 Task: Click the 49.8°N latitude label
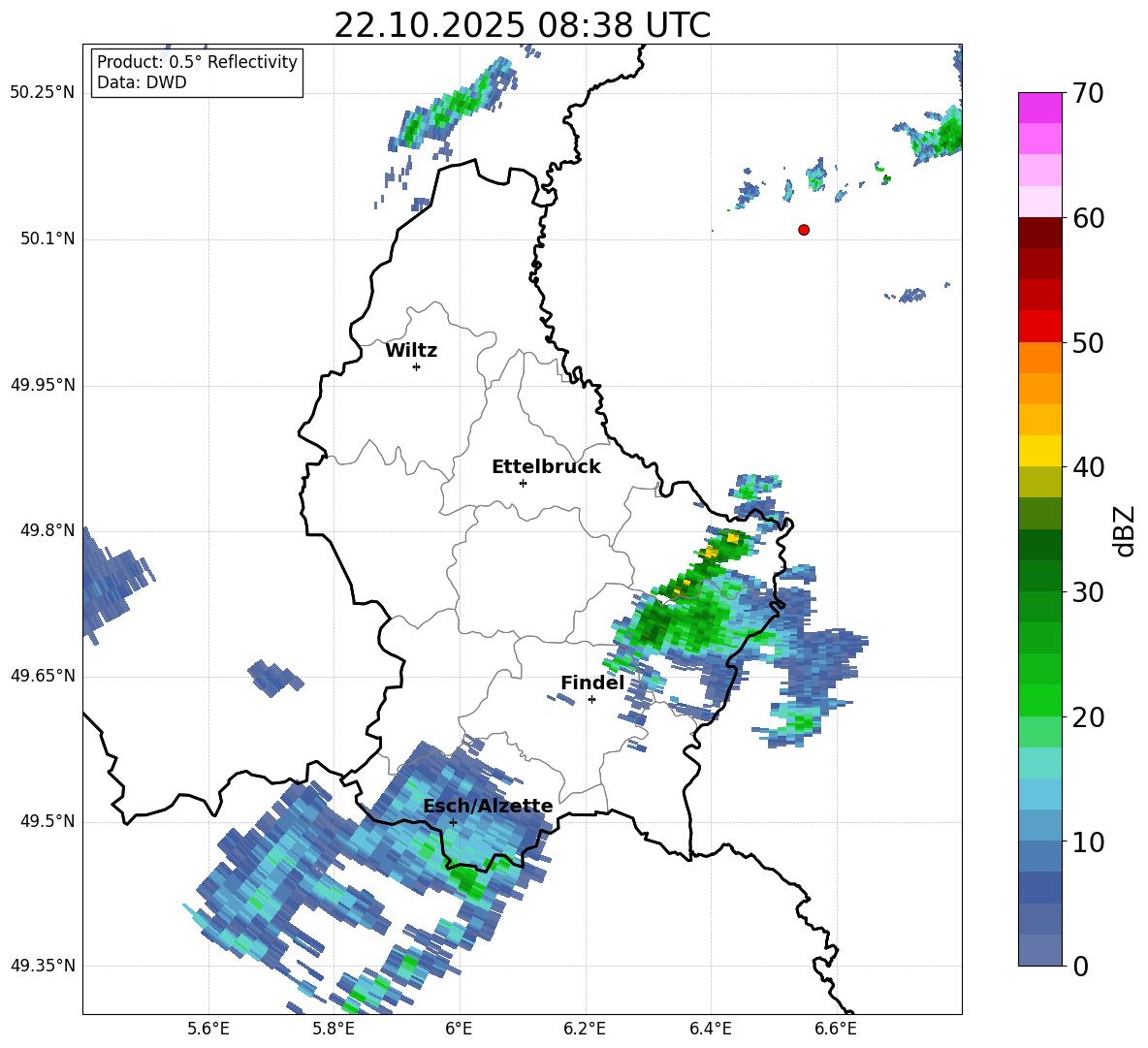(48, 530)
